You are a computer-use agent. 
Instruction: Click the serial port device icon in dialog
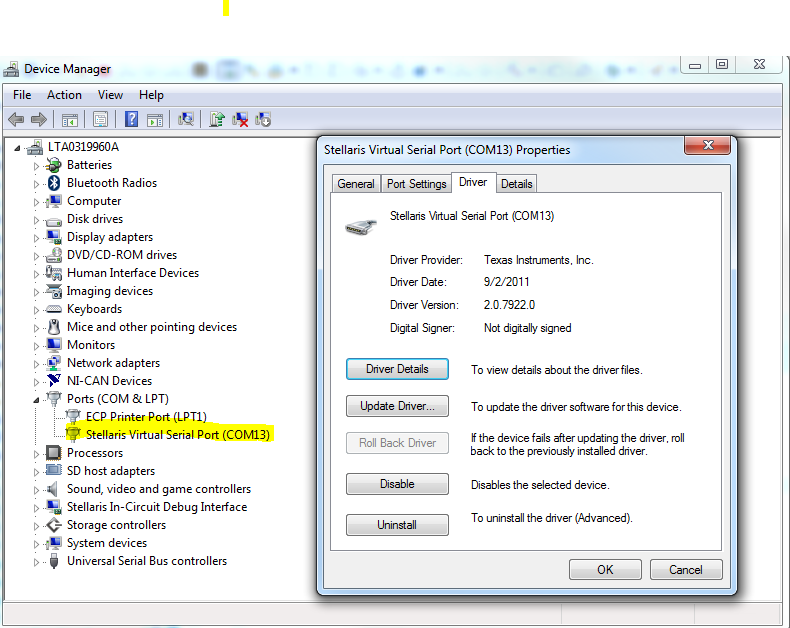(x=361, y=227)
